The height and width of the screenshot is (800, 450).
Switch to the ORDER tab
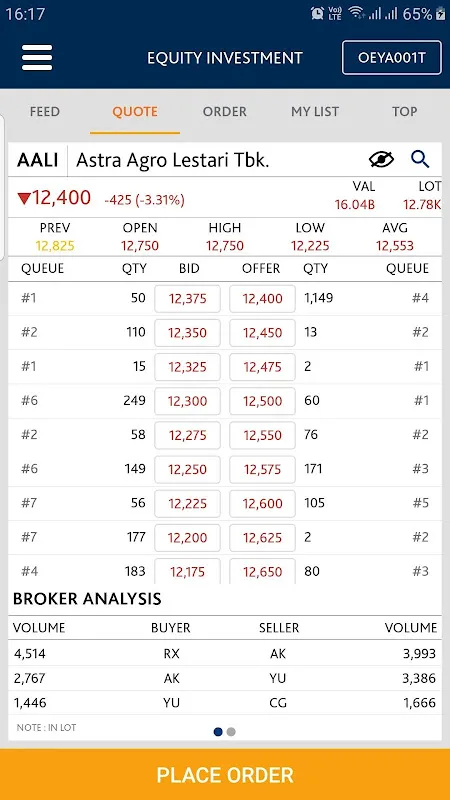tap(224, 112)
